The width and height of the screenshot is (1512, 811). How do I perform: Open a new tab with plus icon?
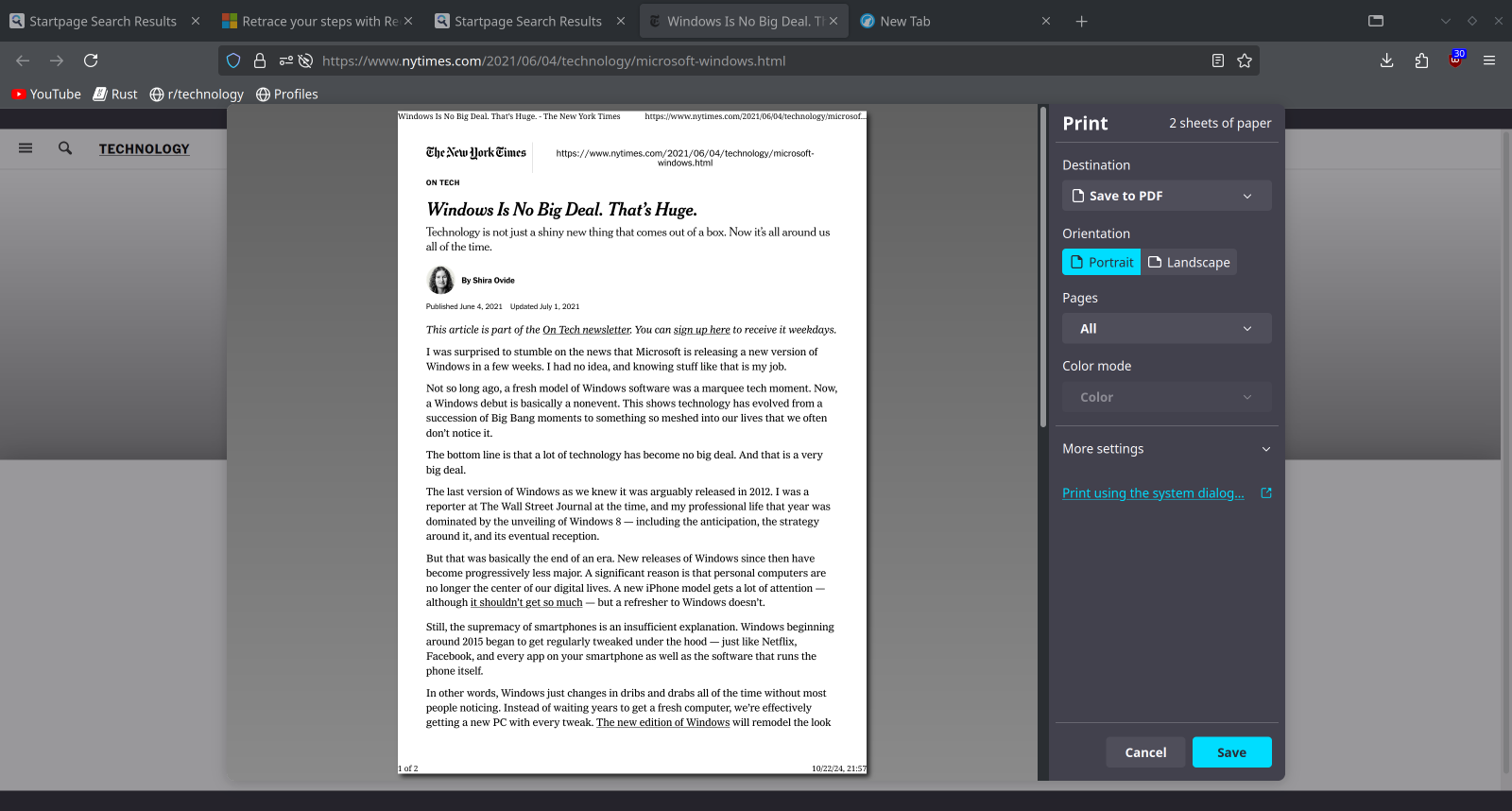[x=1082, y=21]
